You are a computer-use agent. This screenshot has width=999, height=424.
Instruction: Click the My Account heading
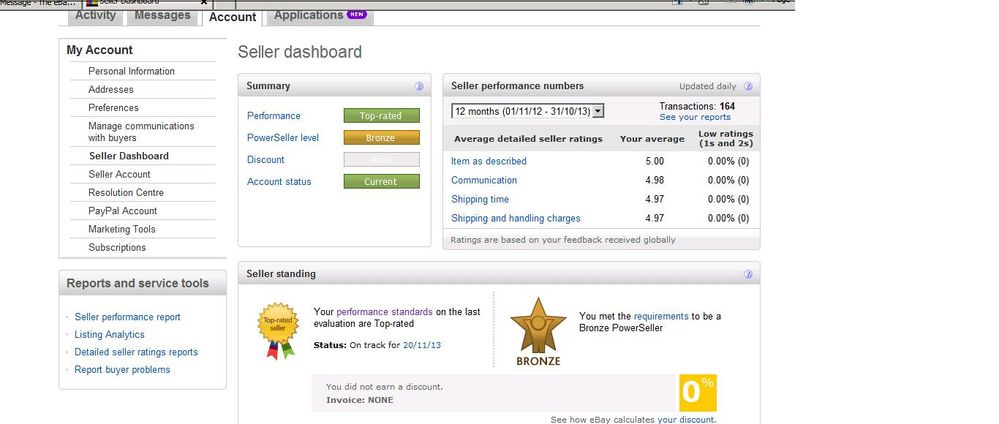[x=99, y=50]
